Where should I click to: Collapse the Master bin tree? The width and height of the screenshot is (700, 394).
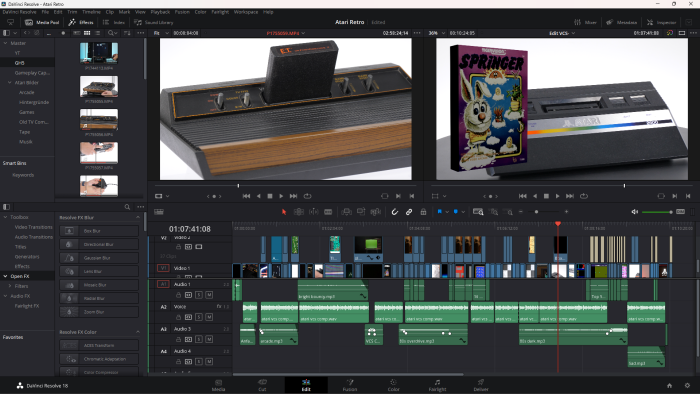5,43
